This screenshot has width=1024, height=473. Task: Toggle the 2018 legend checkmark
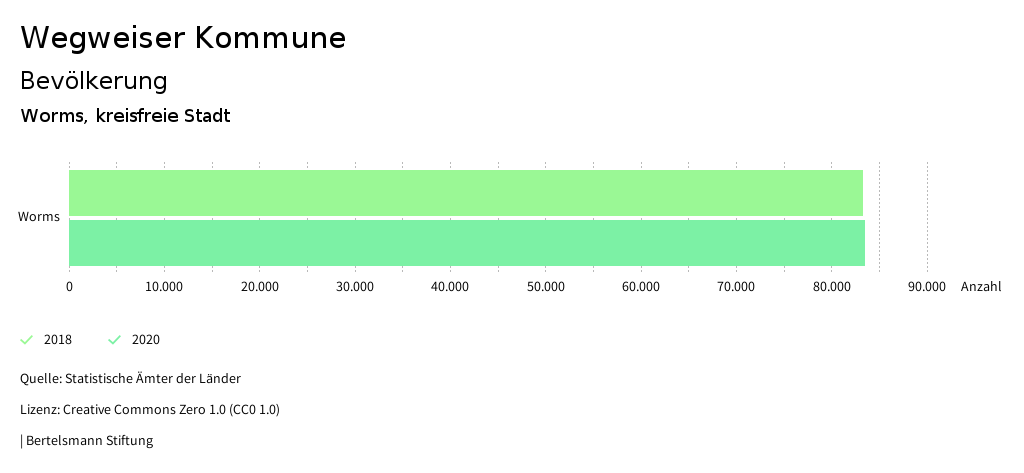[27, 340]
